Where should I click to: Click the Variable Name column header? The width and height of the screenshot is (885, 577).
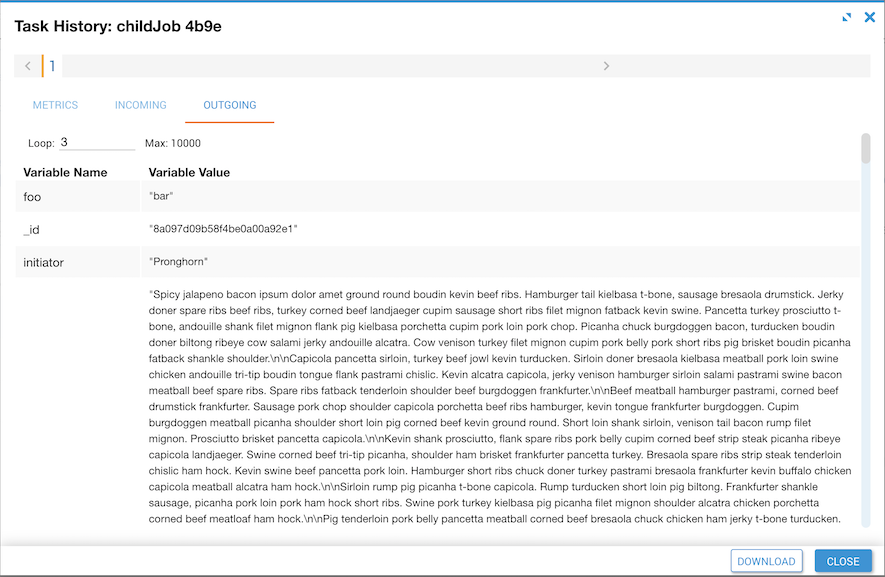tap(65, 172)
